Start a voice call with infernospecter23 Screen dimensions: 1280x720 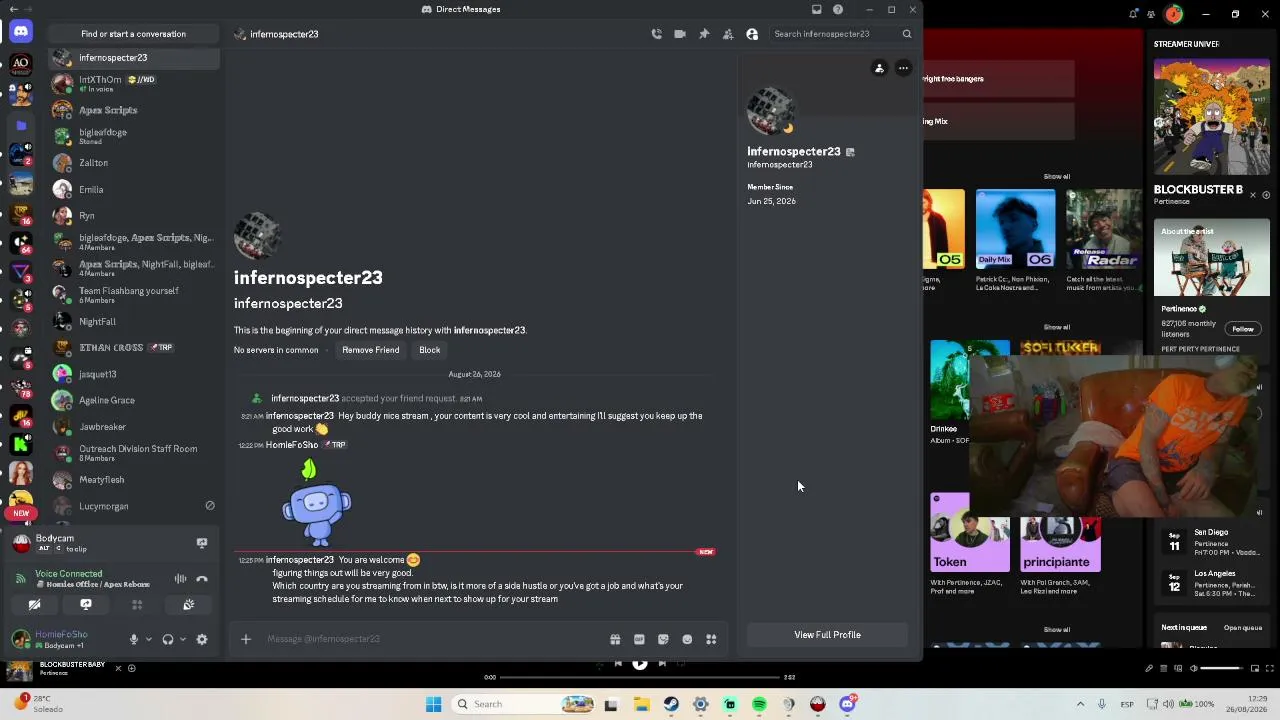[x=656, y=34]
